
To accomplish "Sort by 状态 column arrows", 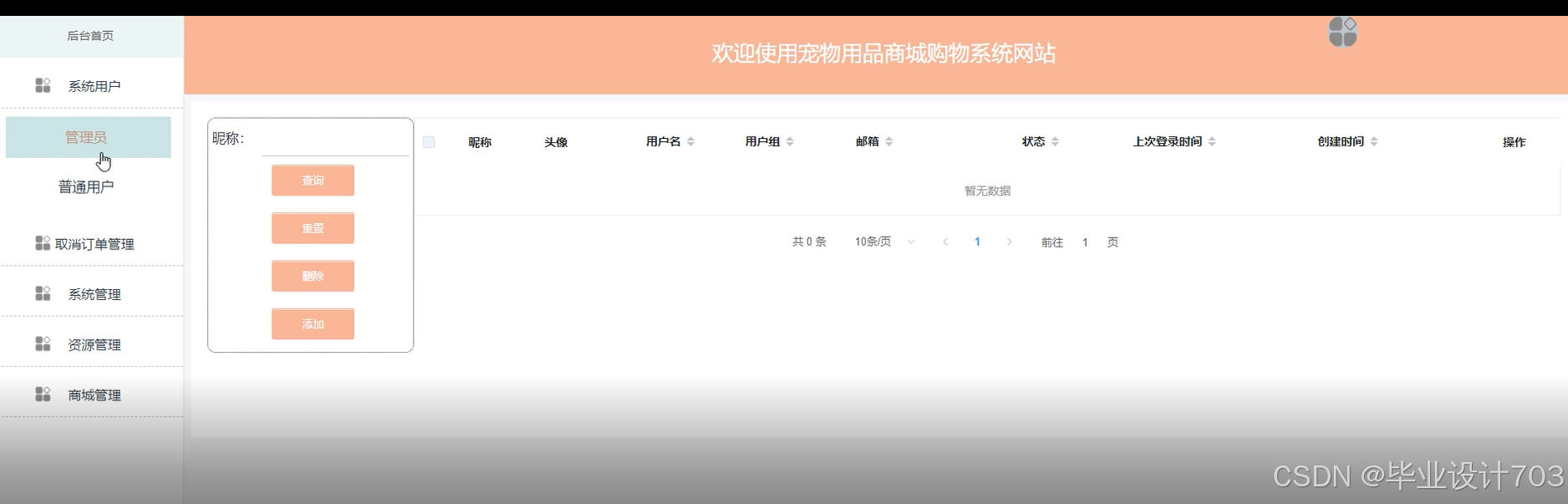I will 1055,142.
